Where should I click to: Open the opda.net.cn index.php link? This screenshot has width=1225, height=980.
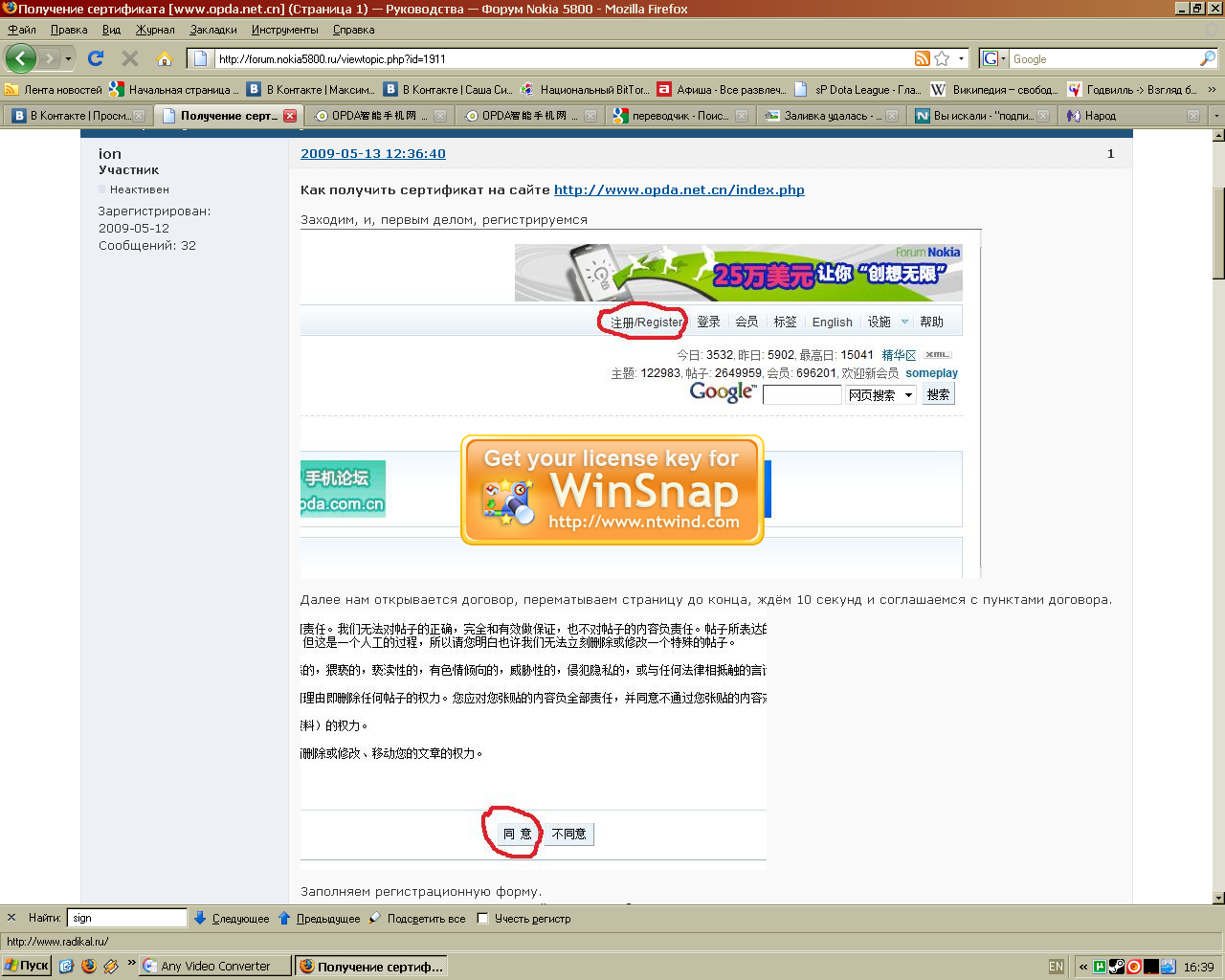click(679, 189)
